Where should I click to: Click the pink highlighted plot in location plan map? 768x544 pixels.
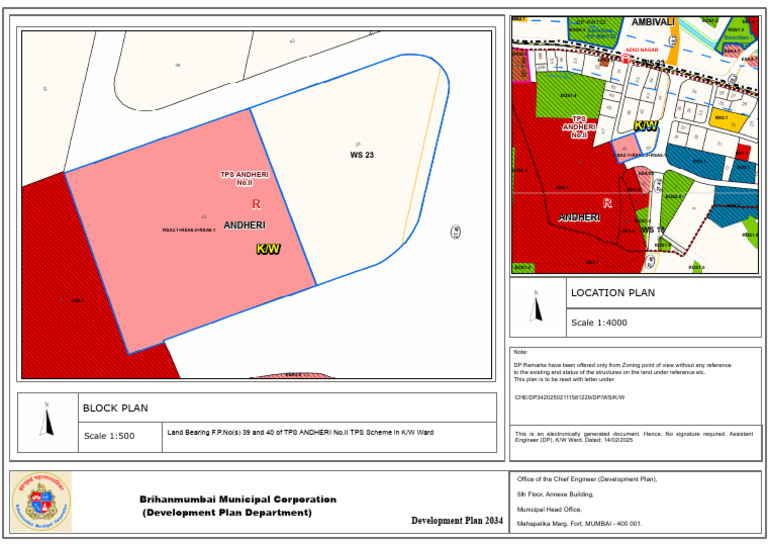626,148
